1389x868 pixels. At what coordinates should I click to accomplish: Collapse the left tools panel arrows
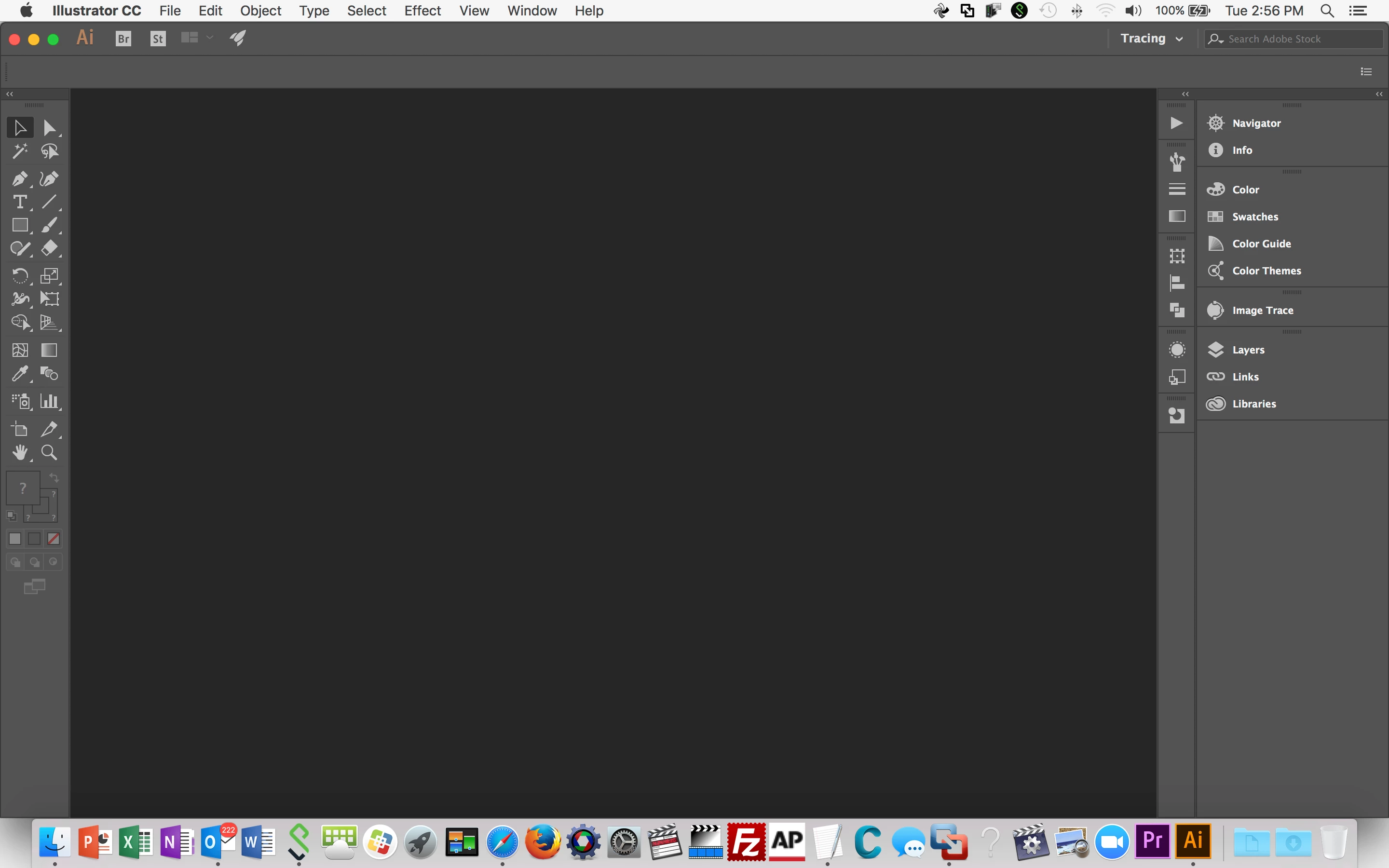(x=9, y=94)
